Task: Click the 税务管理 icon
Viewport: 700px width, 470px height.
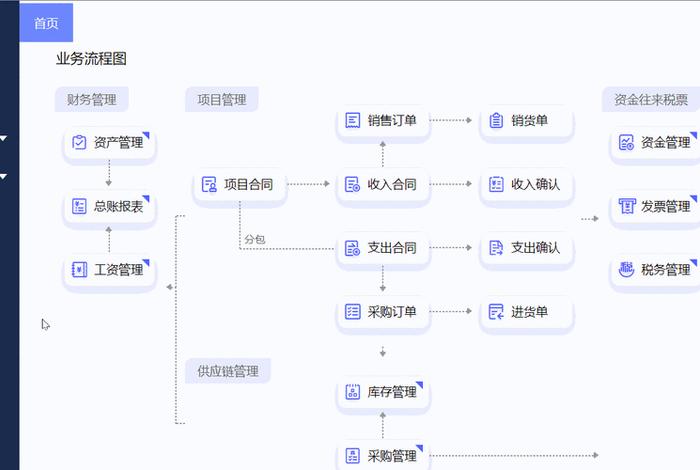Action: click(x=626, y=270)
